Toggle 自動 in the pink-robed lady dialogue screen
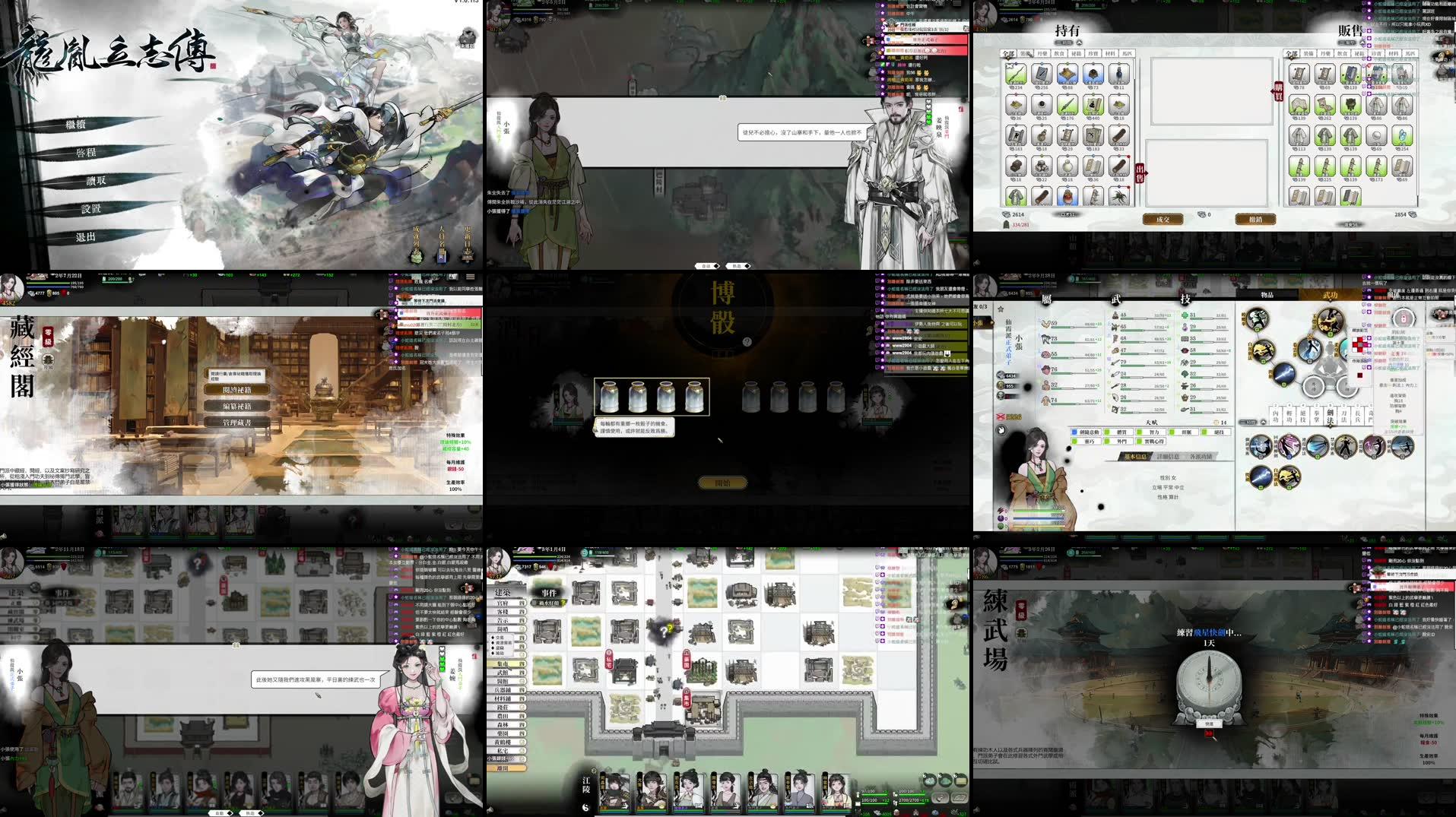This screenshot has height=817, width=1456. (221, 813)
